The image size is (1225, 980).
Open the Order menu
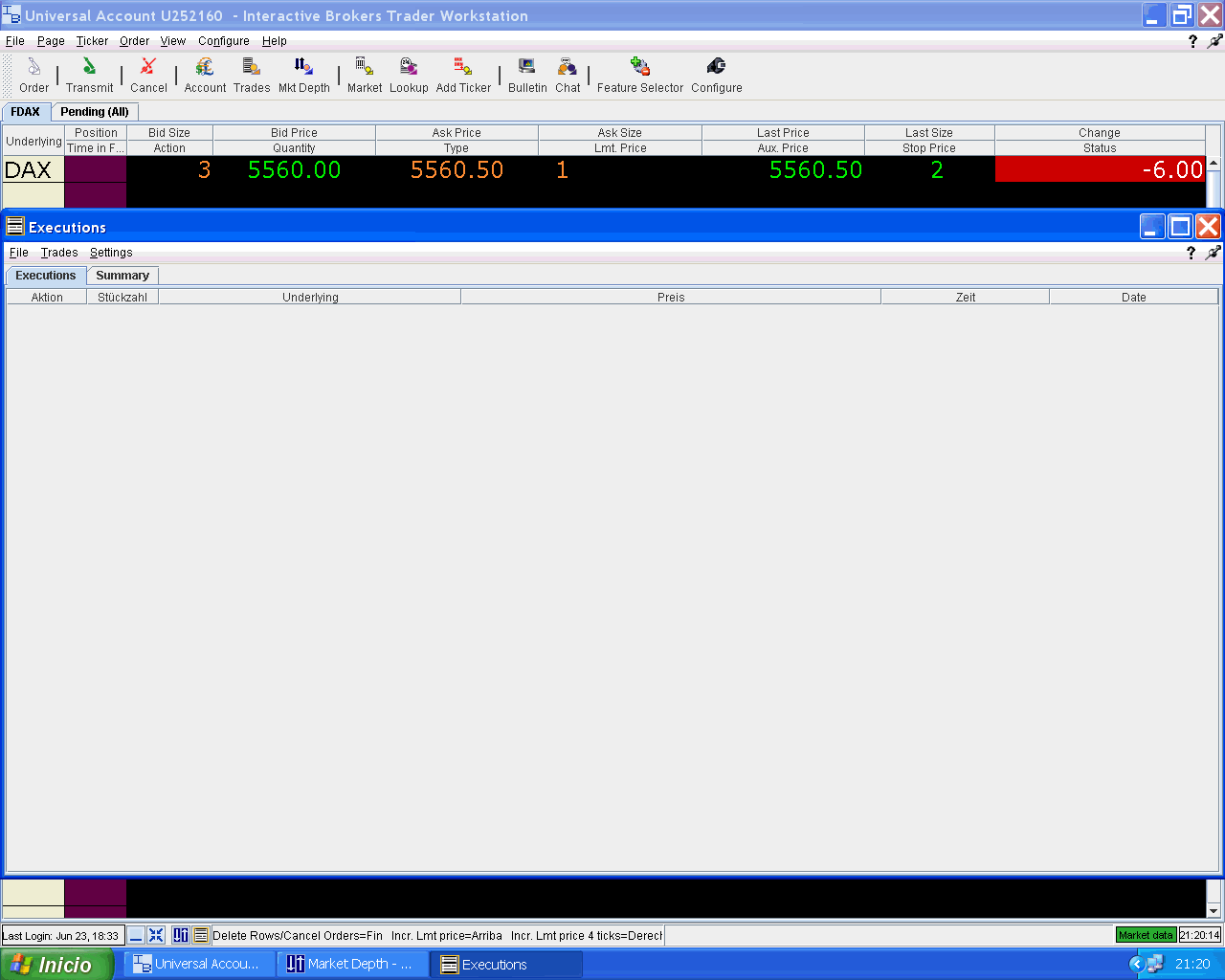pos(135,41)
